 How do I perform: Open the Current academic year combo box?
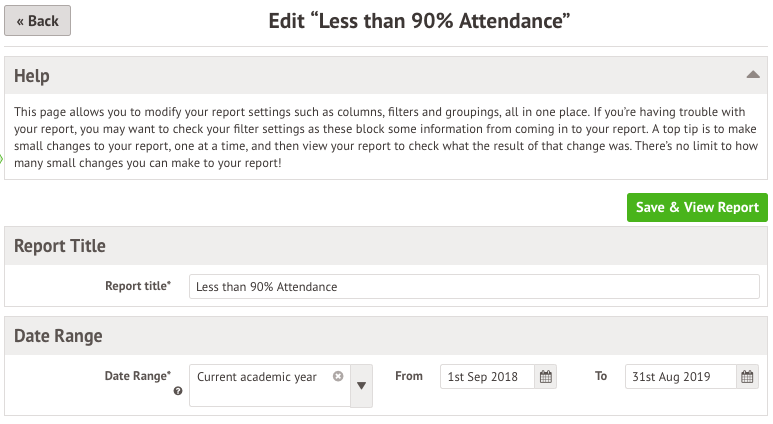[270, 386]
